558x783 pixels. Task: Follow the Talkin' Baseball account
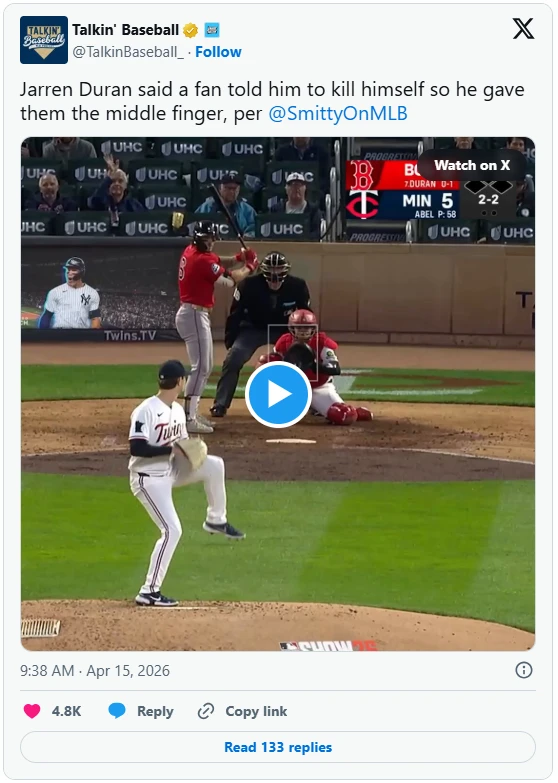point(218,52)
